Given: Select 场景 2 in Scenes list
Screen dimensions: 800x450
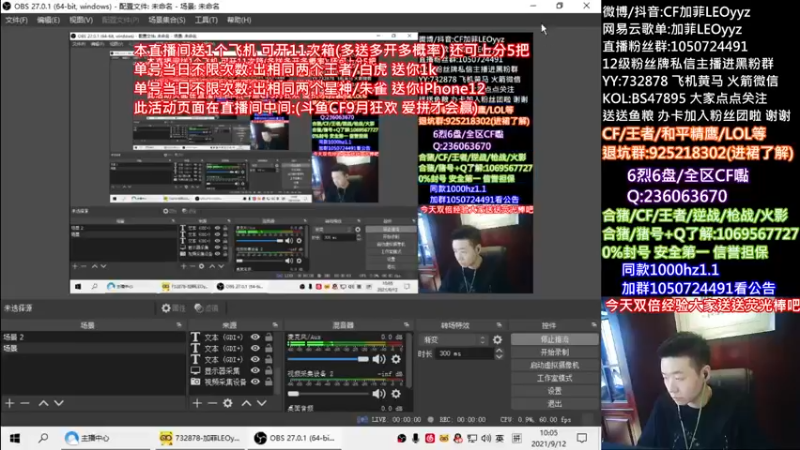Looking at the screenshot, I should coord(93,337).
